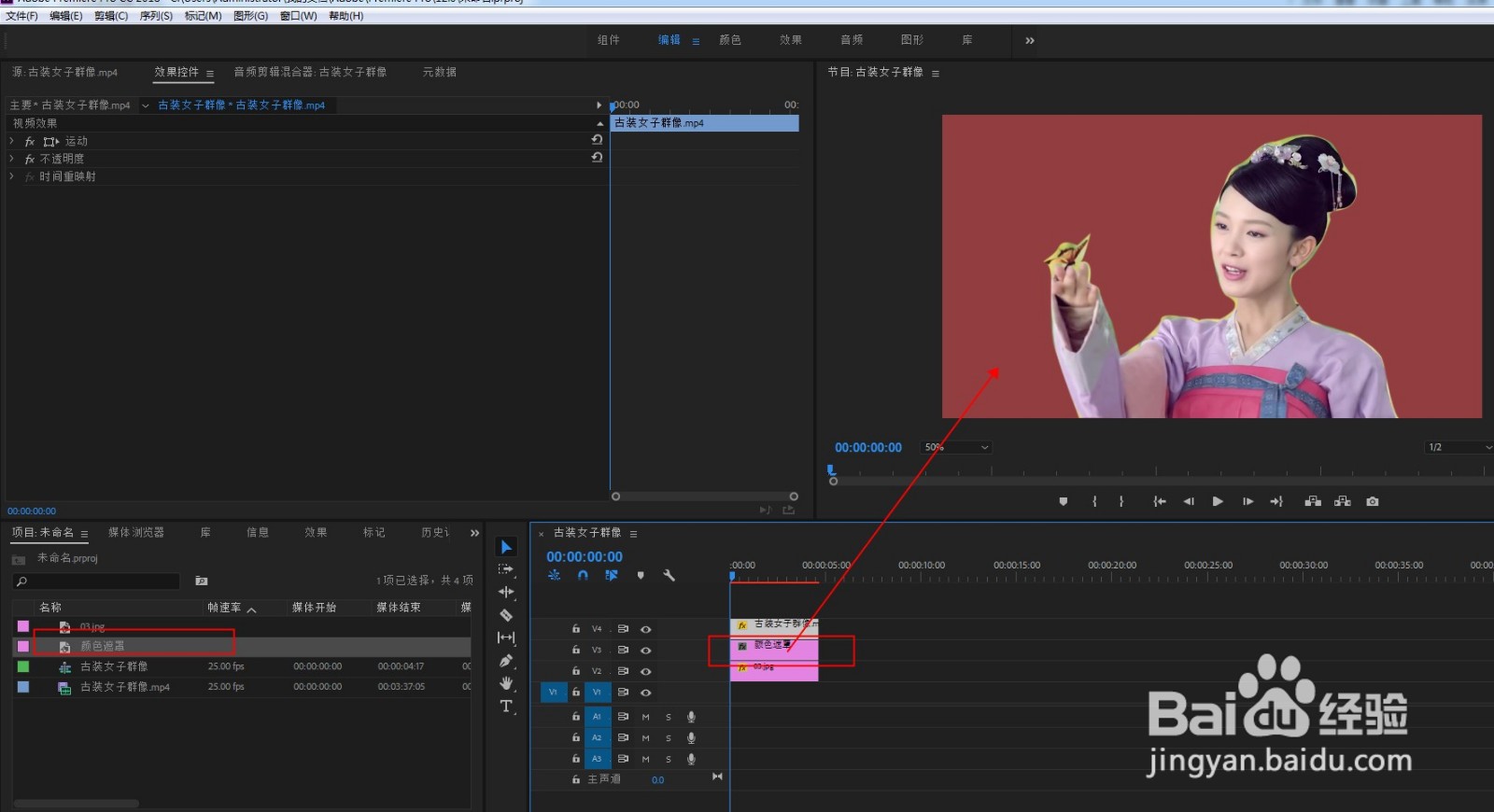Toggle lock on track V4
Image resolution: width=1494 pixels, height=812 pixels.
coord(576,629)
